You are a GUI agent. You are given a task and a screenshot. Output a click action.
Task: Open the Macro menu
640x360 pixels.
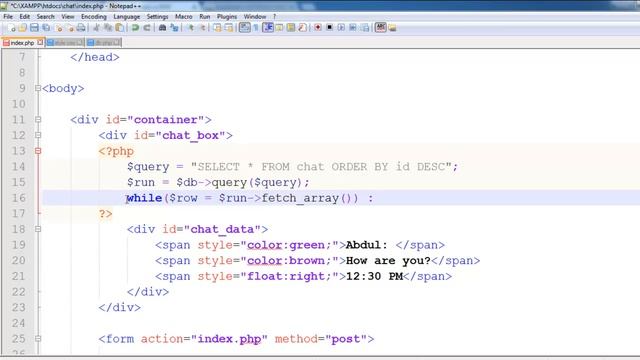[x=183, y=16]
